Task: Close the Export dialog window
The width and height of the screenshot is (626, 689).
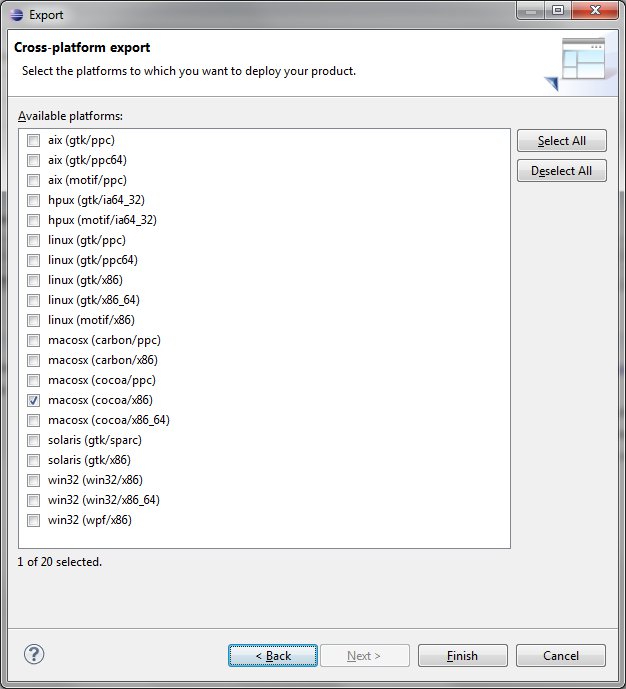Action: click(x=595, y=10)
